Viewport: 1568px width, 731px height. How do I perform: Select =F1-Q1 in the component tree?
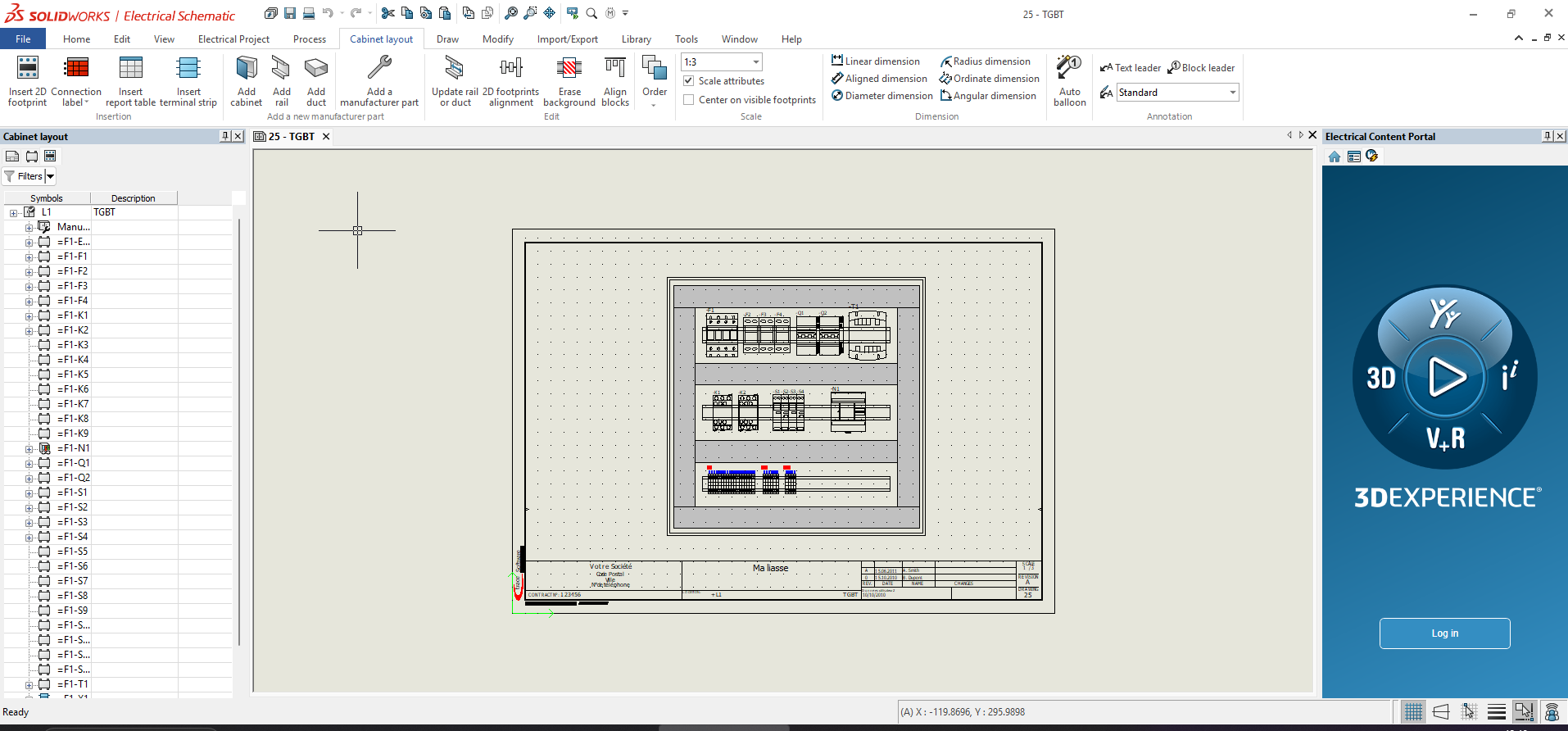[74, 463]
